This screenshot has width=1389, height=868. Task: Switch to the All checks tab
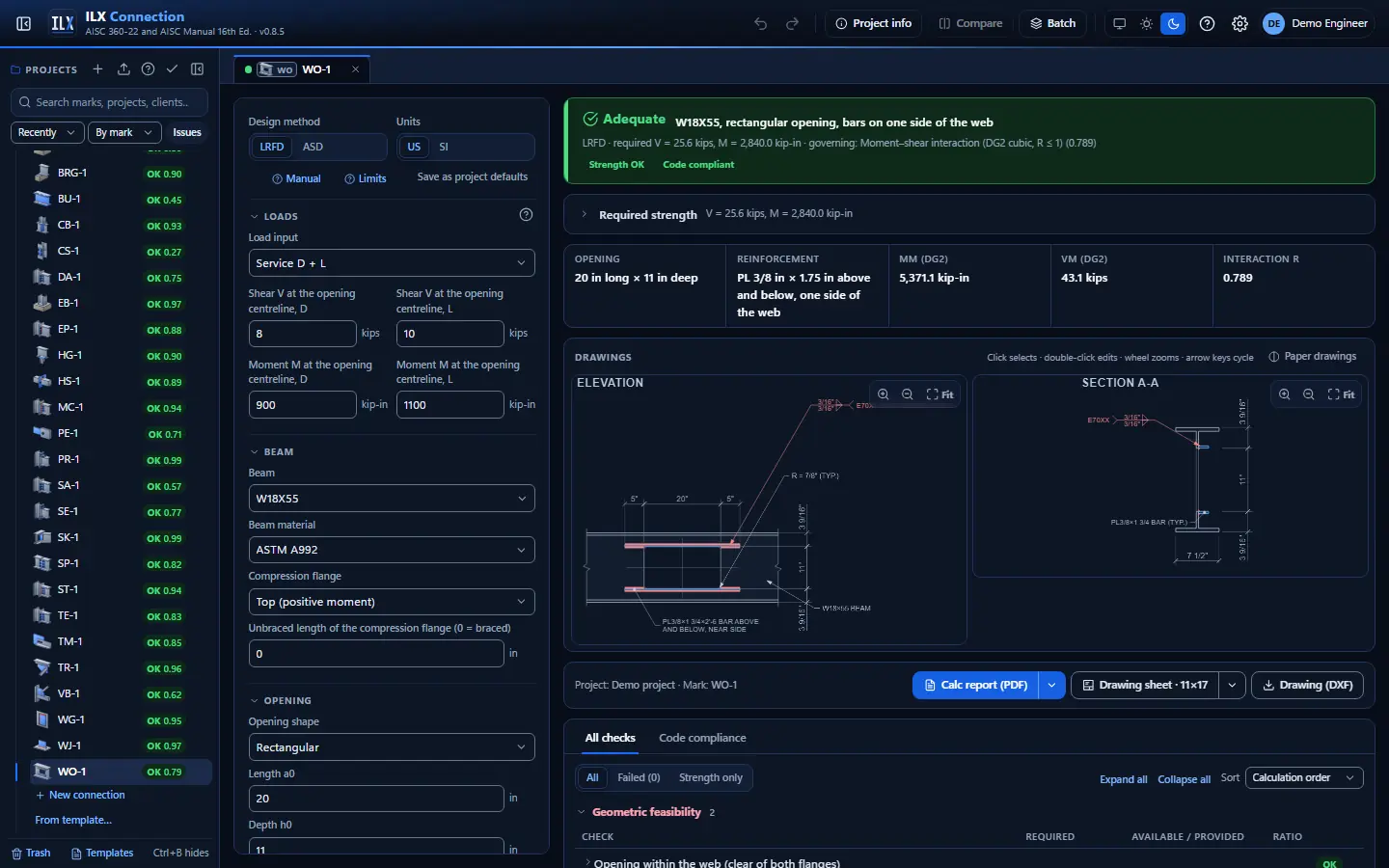[611, 738]
